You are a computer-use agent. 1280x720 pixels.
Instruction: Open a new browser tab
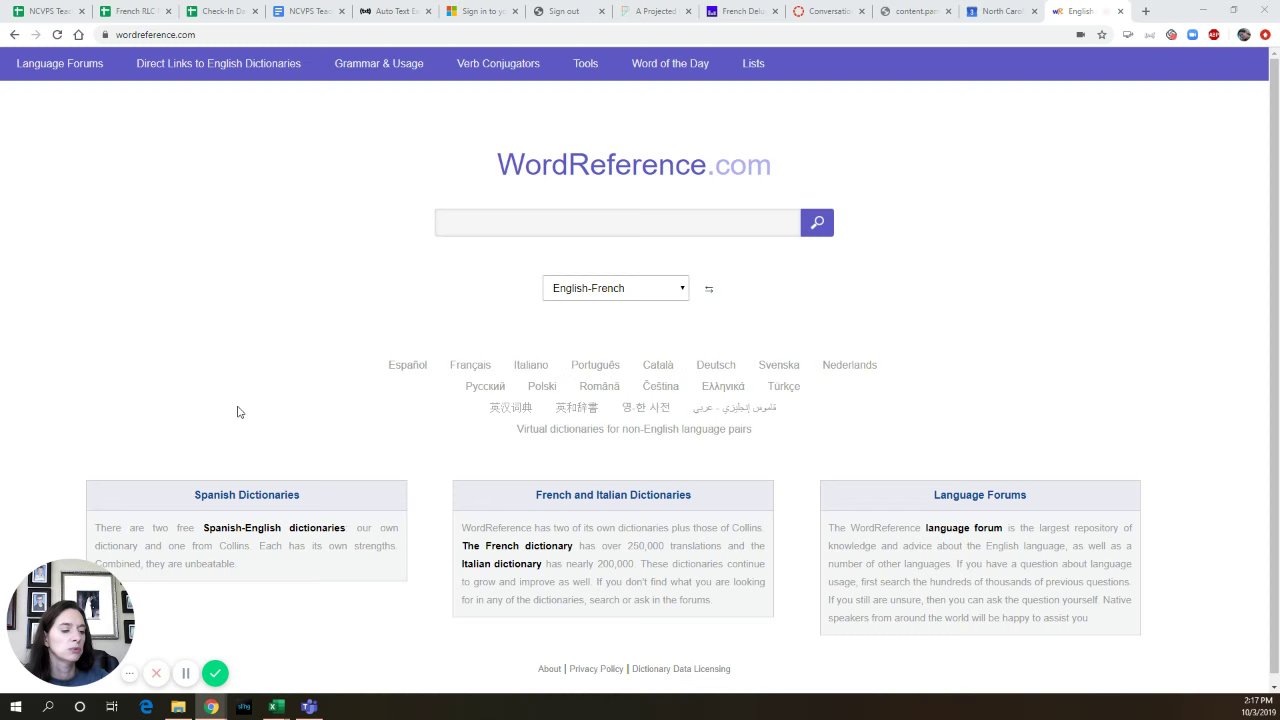click(1146, 12)
